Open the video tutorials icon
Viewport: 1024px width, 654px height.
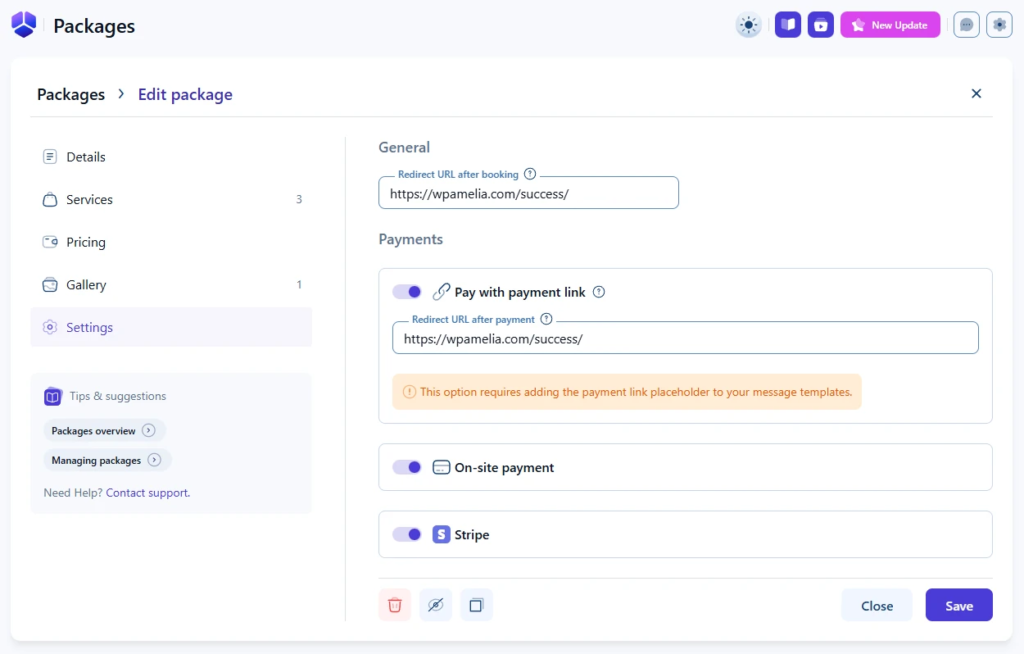click(821, 25)
